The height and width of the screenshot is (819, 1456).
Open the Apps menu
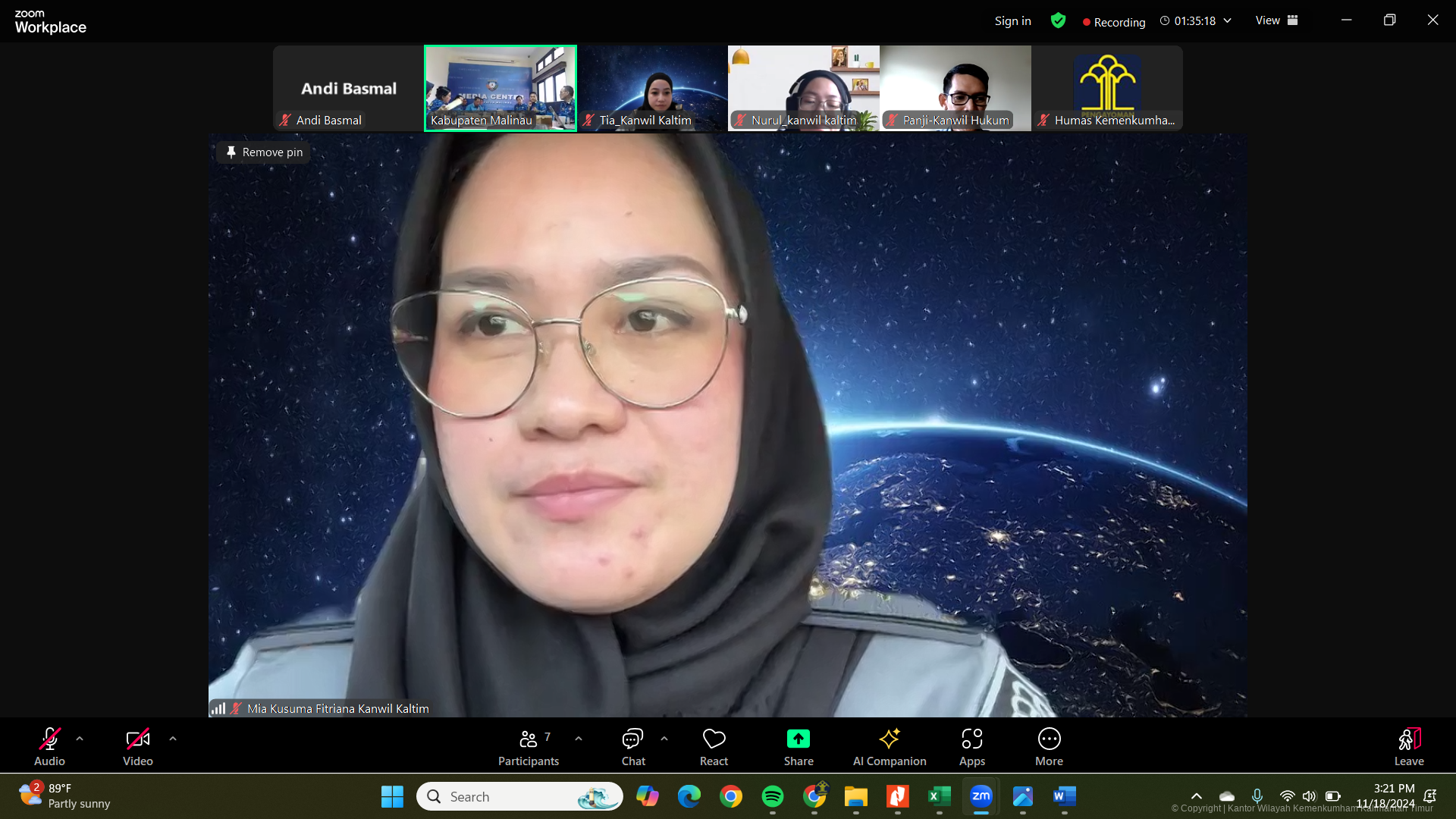[x=972, y=746]
